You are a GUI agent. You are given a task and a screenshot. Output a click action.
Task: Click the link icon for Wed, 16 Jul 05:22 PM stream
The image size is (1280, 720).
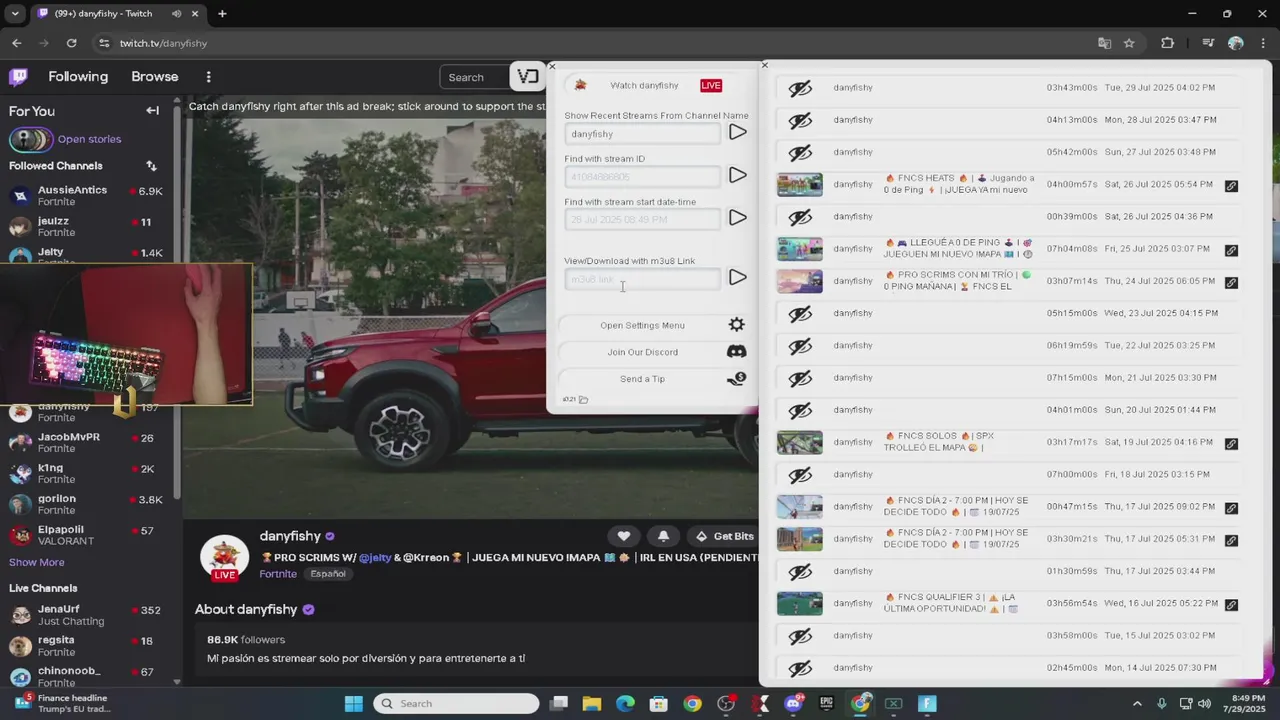tap(1231, 605)
